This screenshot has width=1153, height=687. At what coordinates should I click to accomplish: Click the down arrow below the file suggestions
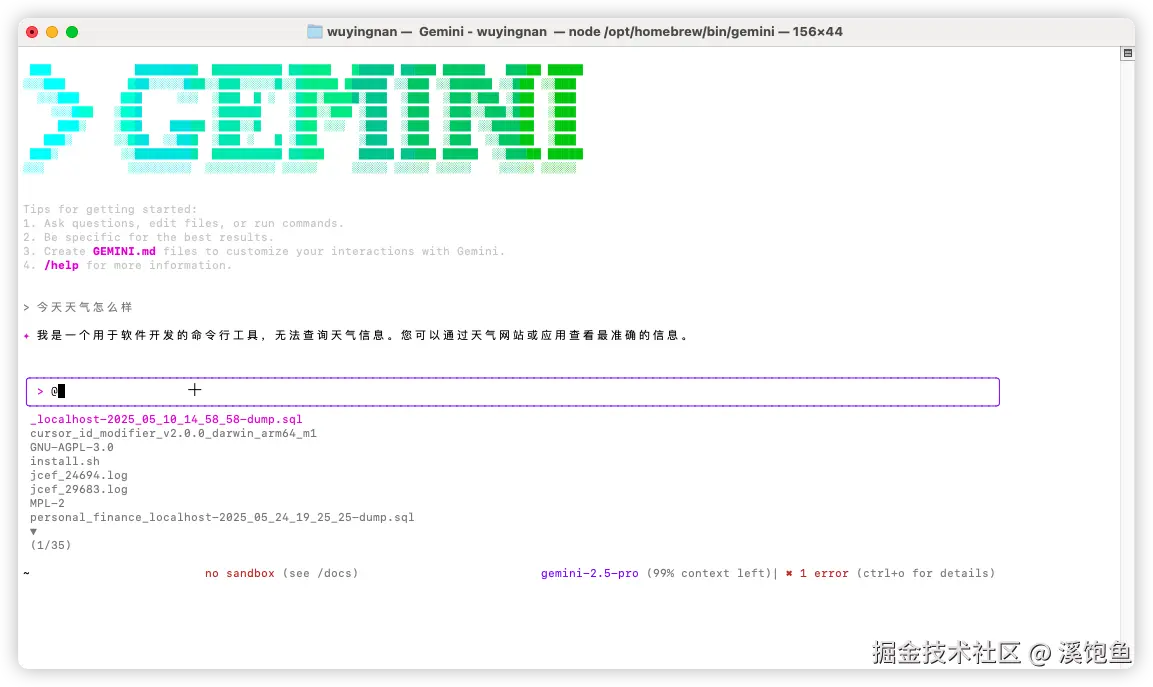coord(33,531)
